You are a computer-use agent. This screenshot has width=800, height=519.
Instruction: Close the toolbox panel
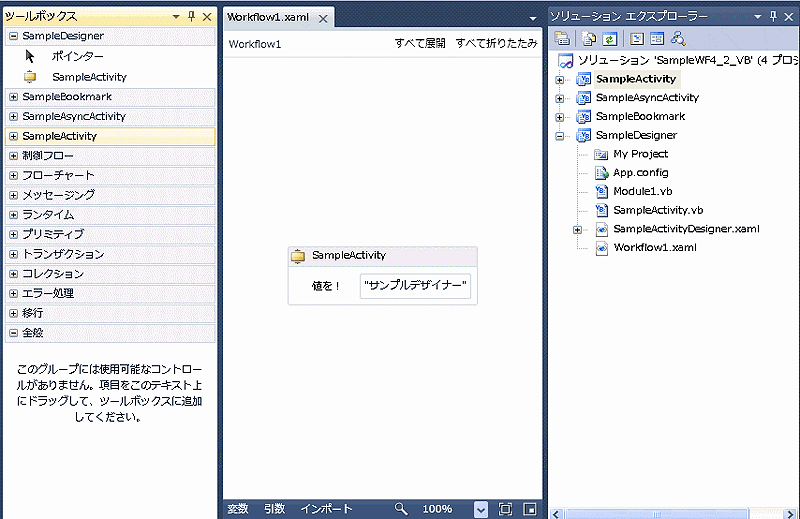(x=207, y=17)
